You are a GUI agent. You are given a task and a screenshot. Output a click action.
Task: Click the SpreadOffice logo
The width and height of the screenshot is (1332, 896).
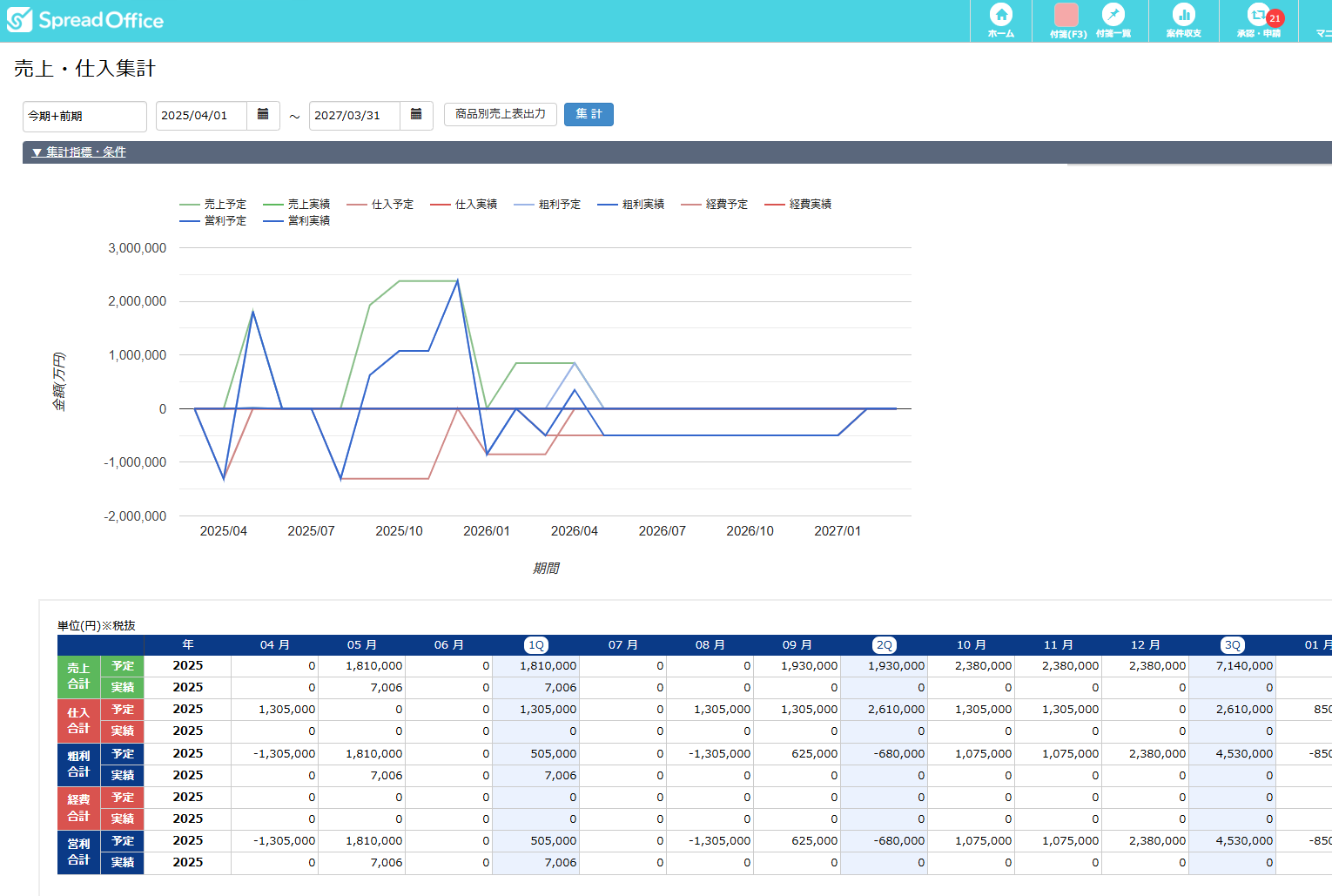pos(85,20)
